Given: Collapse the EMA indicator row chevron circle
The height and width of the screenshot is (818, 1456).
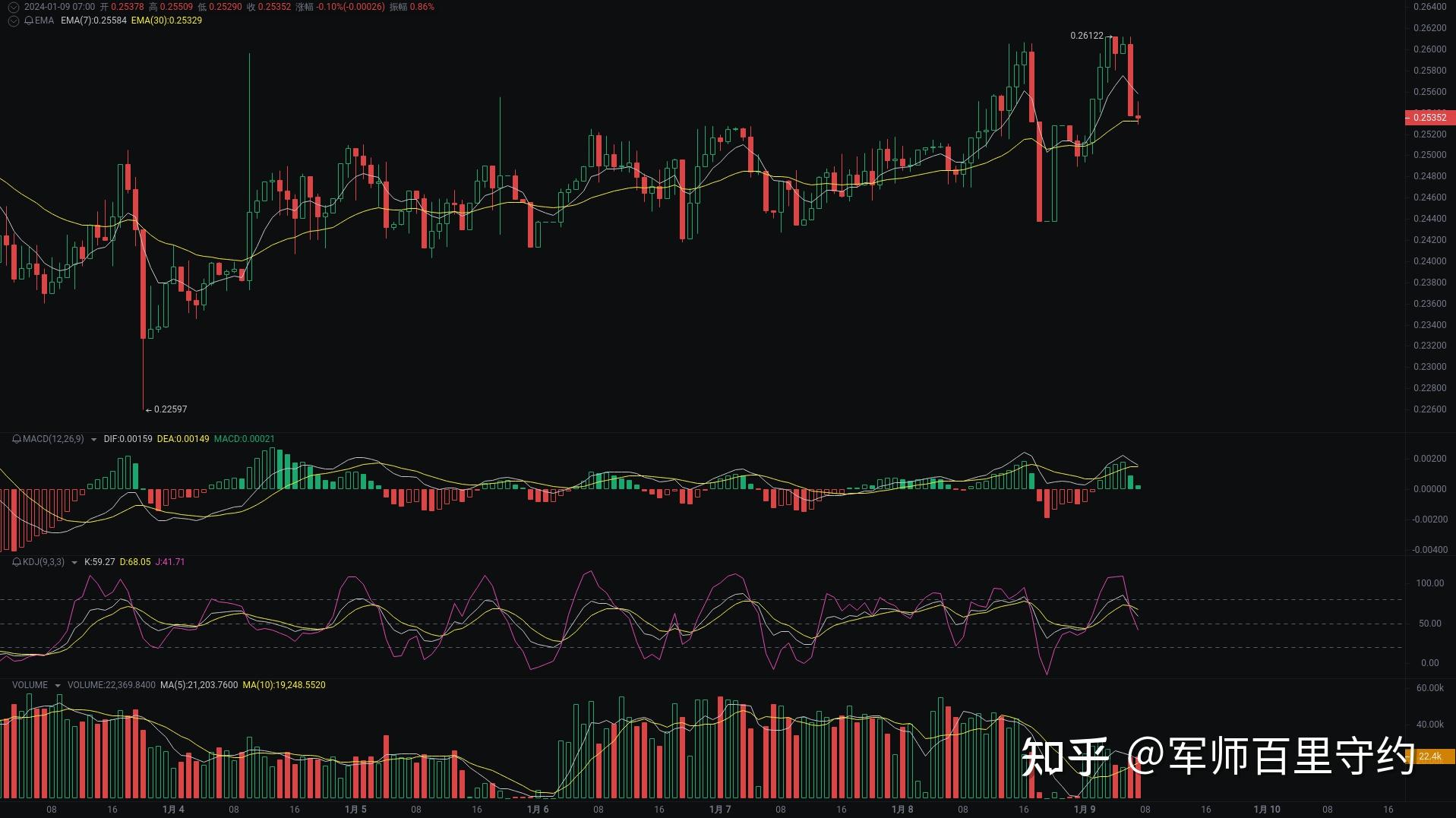Looking at the screenshot, I should 13,21.
